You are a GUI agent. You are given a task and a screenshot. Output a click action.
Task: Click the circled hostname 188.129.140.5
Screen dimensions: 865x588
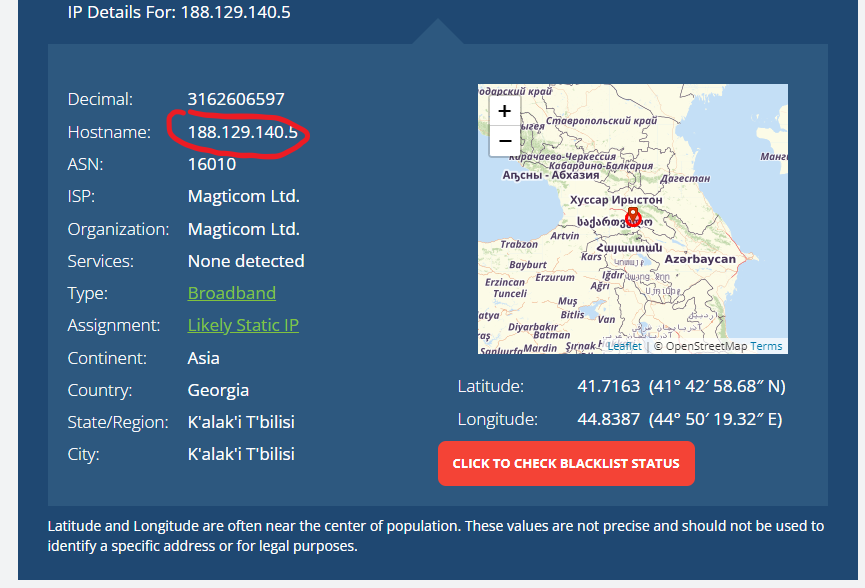click(243, 132)
